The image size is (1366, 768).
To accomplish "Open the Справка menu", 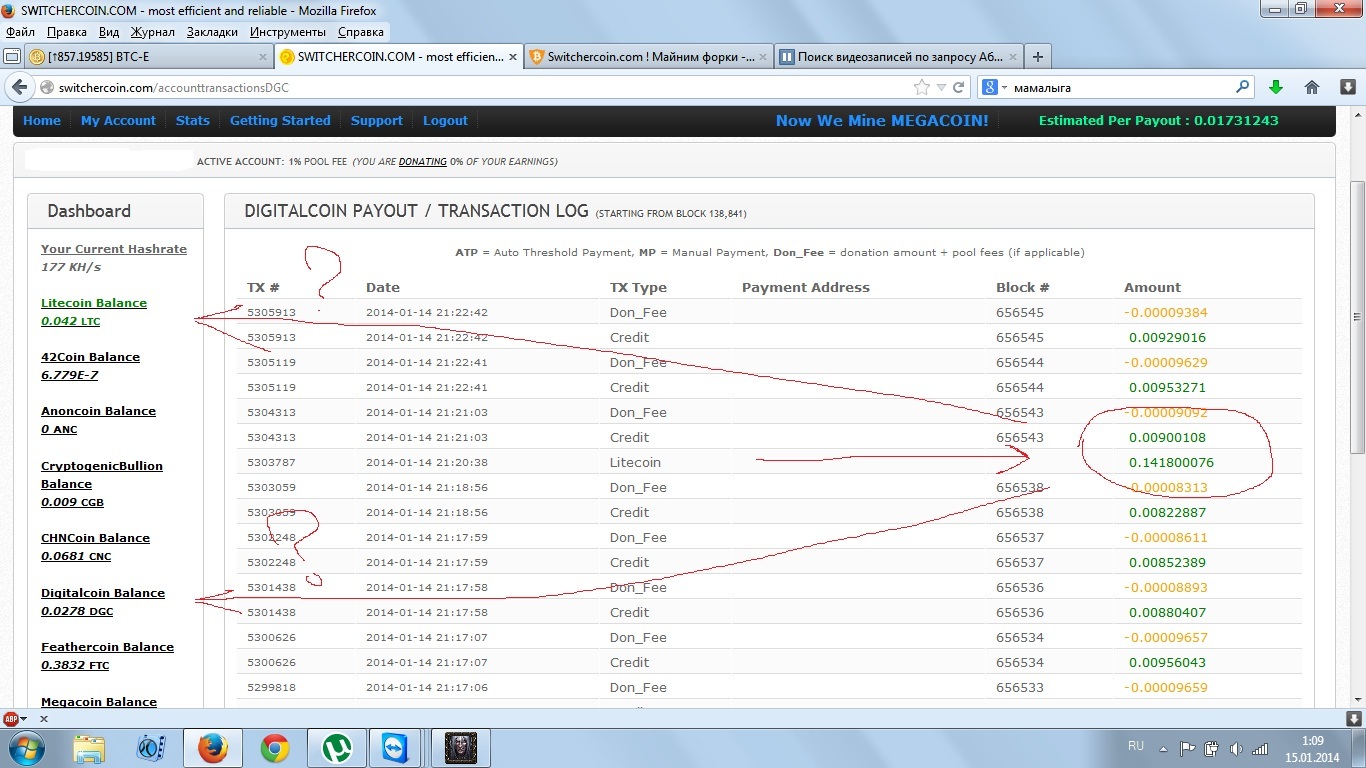I will pos(361,32).
